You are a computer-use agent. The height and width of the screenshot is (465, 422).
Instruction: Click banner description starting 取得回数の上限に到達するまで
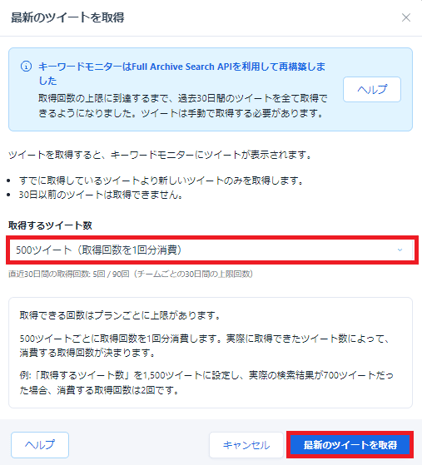pyautogui.click(x=183, y=106)
